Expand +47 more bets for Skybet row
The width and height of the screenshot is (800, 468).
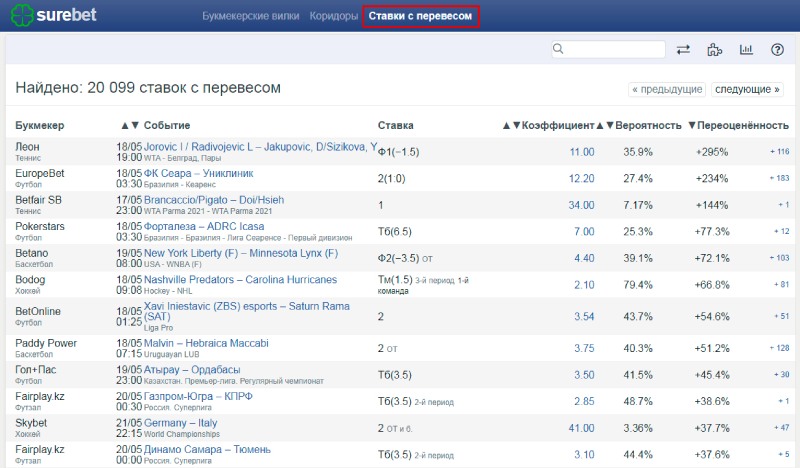[x=782, y=428]
